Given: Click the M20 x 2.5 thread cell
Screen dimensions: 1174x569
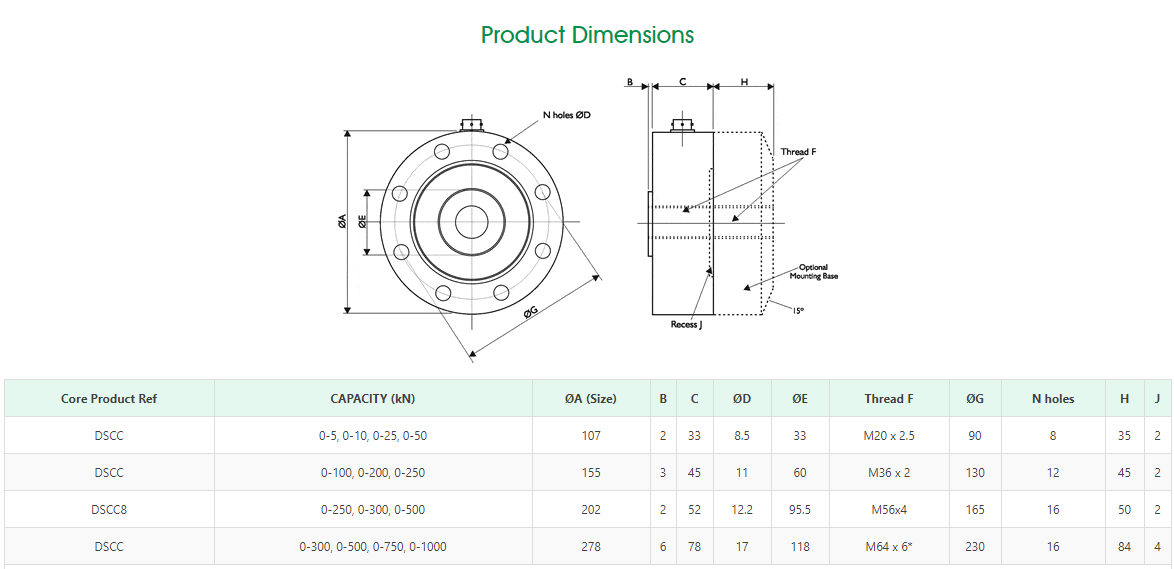Looking at the screenshot, I should pyautogui.click(x=889, y=435).
